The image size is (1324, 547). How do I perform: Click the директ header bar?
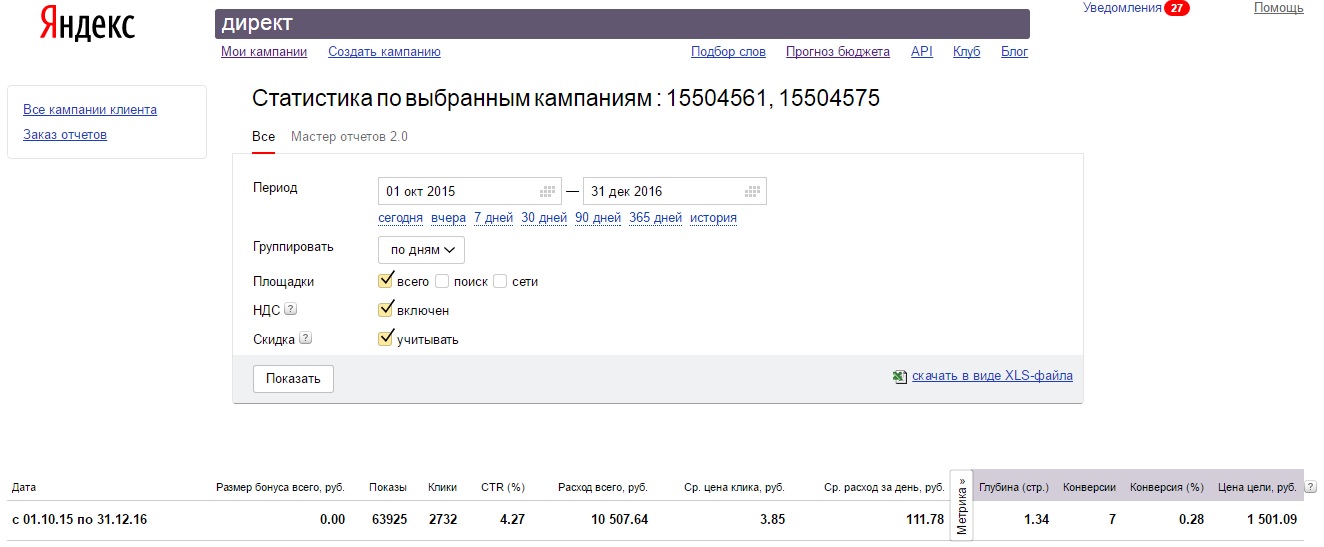(x=622, y=24)
